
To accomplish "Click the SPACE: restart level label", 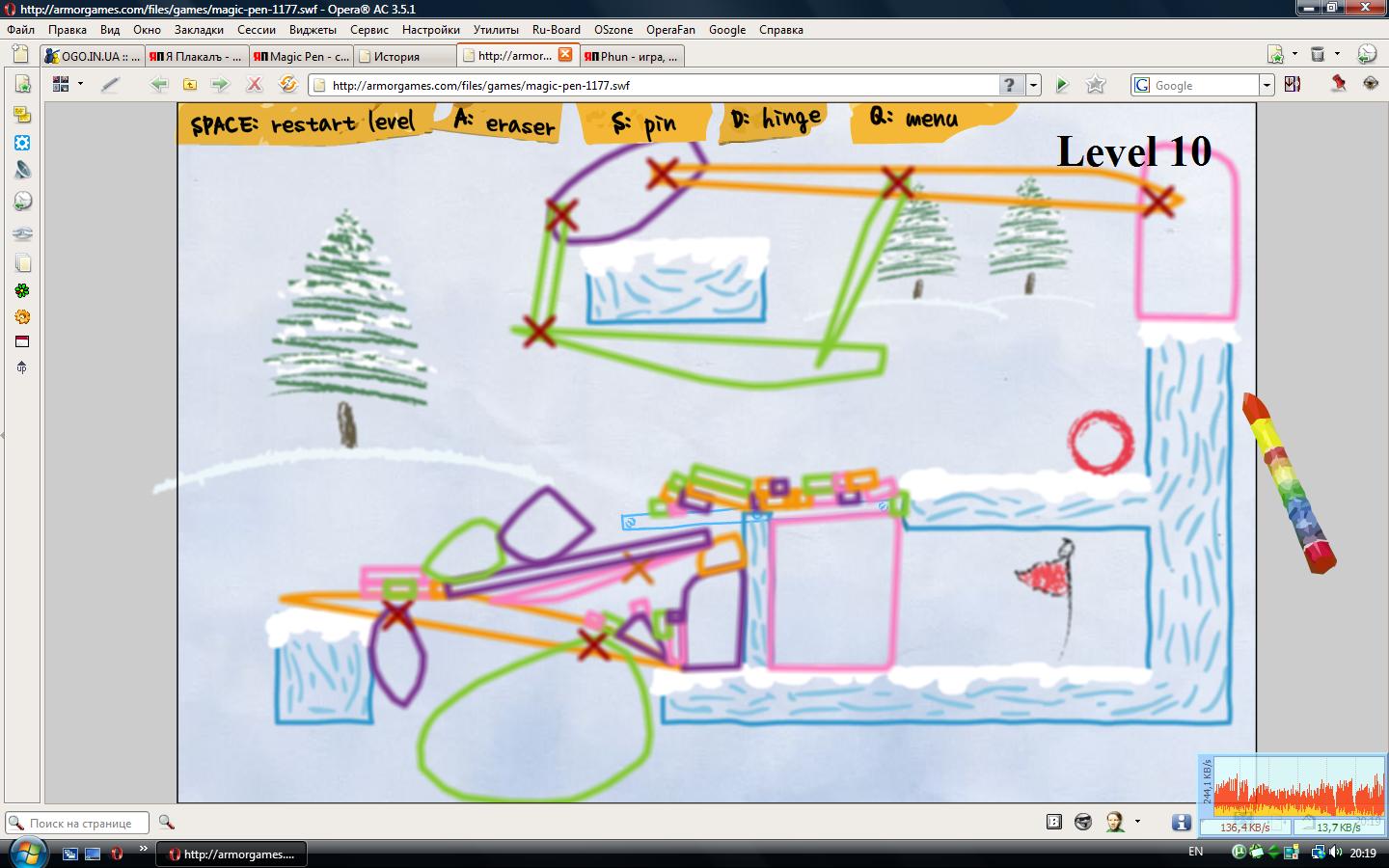I will click(x=303, y=123).
